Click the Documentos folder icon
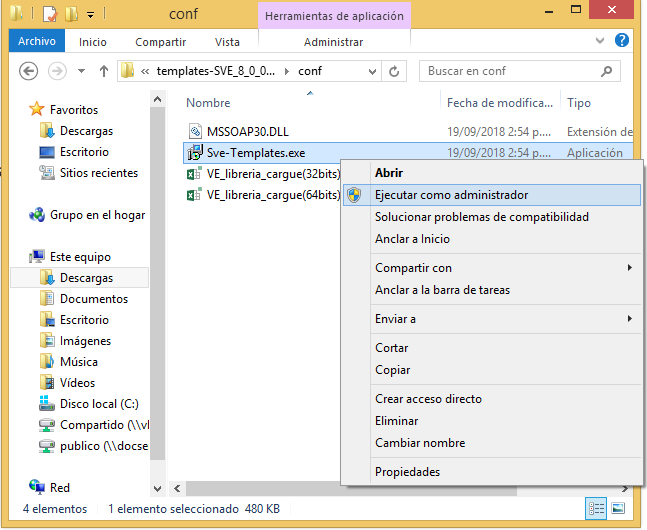Image resolution: width=647 pixels, height=530 pixels. (x=47, y=298)
